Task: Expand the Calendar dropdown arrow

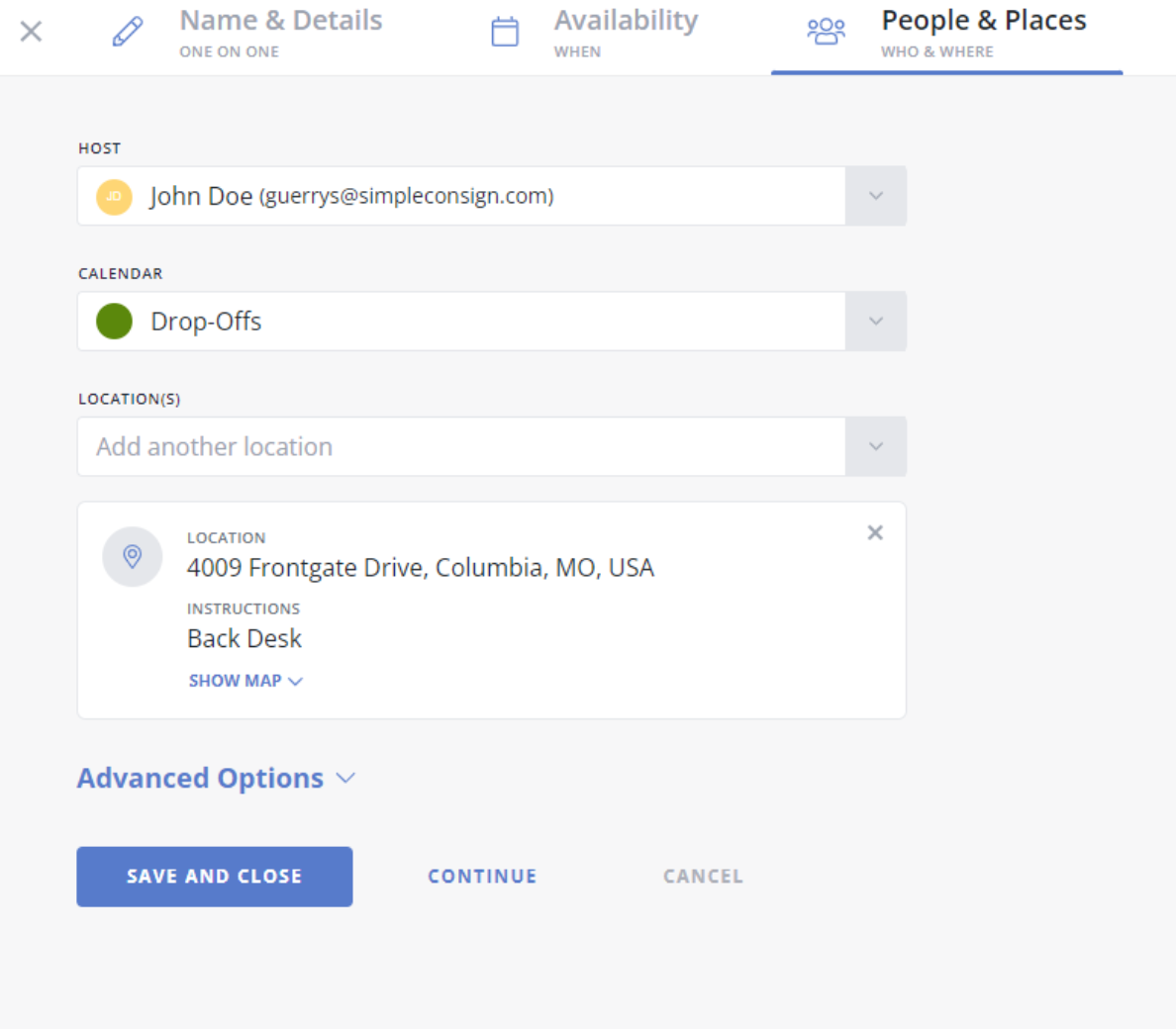Action: (875, 322)
